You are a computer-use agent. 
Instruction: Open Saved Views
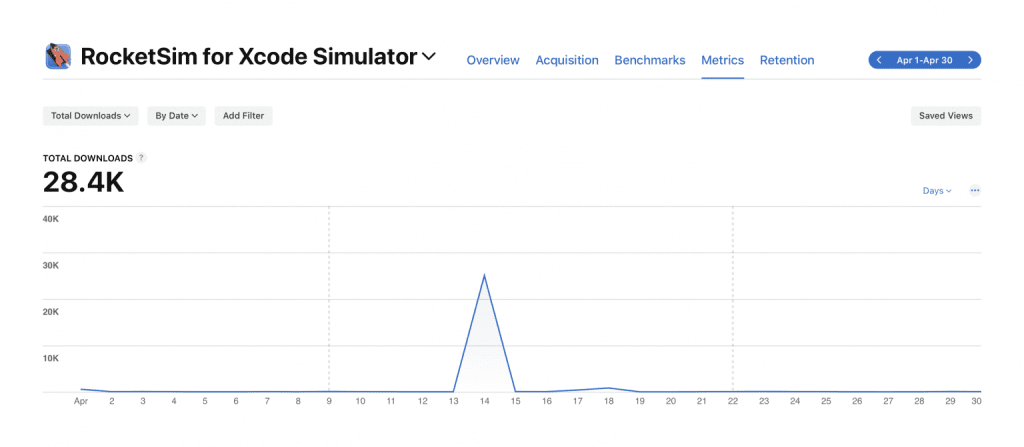pos(946,116)
